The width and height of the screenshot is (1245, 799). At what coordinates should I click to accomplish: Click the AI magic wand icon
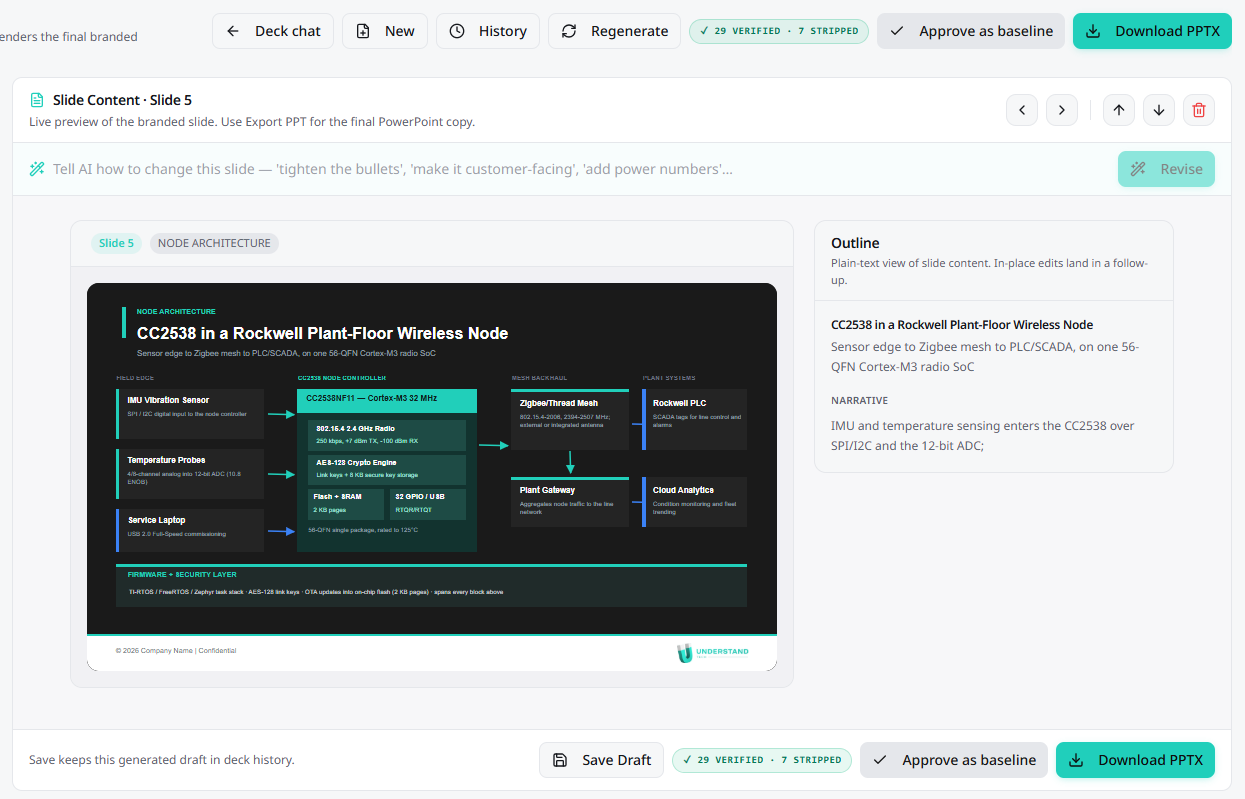(x=37, y=169)
